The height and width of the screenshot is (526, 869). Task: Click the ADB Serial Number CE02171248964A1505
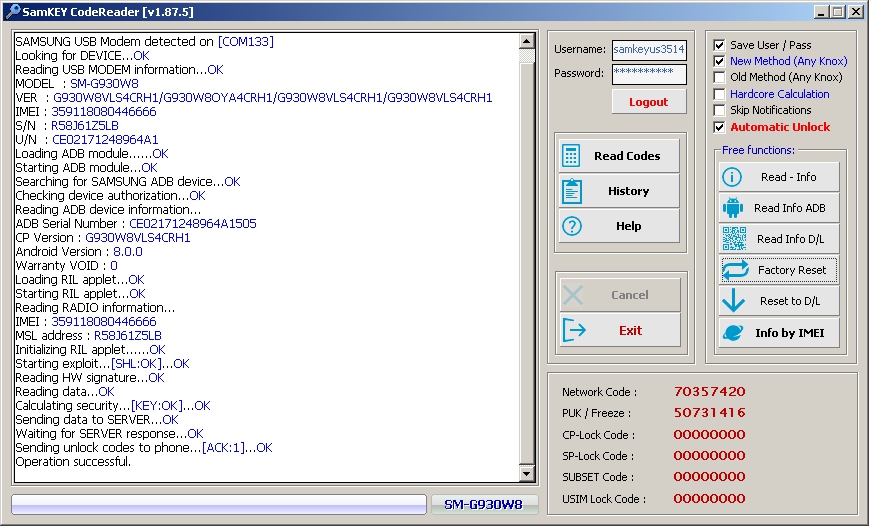pos(193,224)
